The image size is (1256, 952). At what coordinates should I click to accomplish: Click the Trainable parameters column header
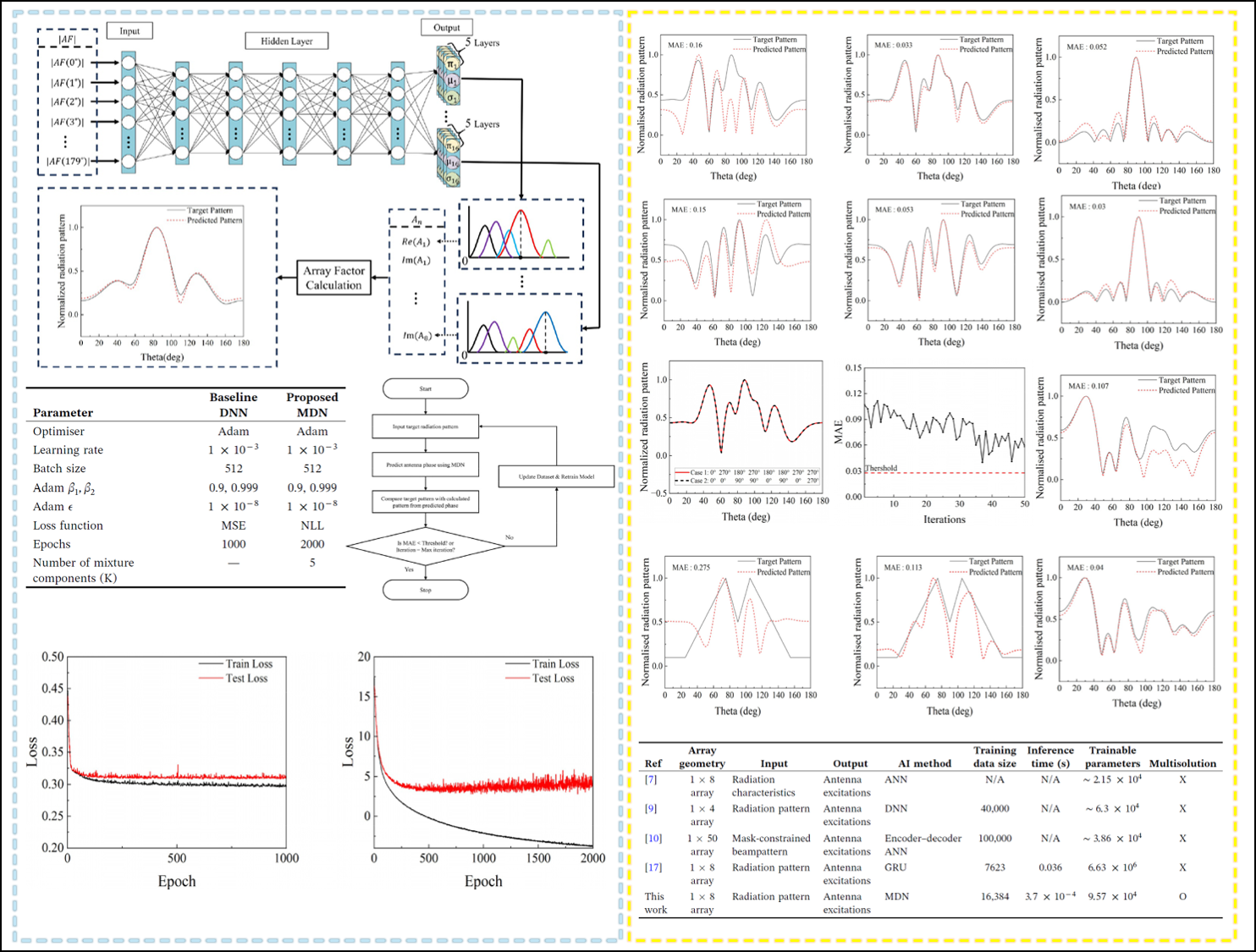point(1113,757)
